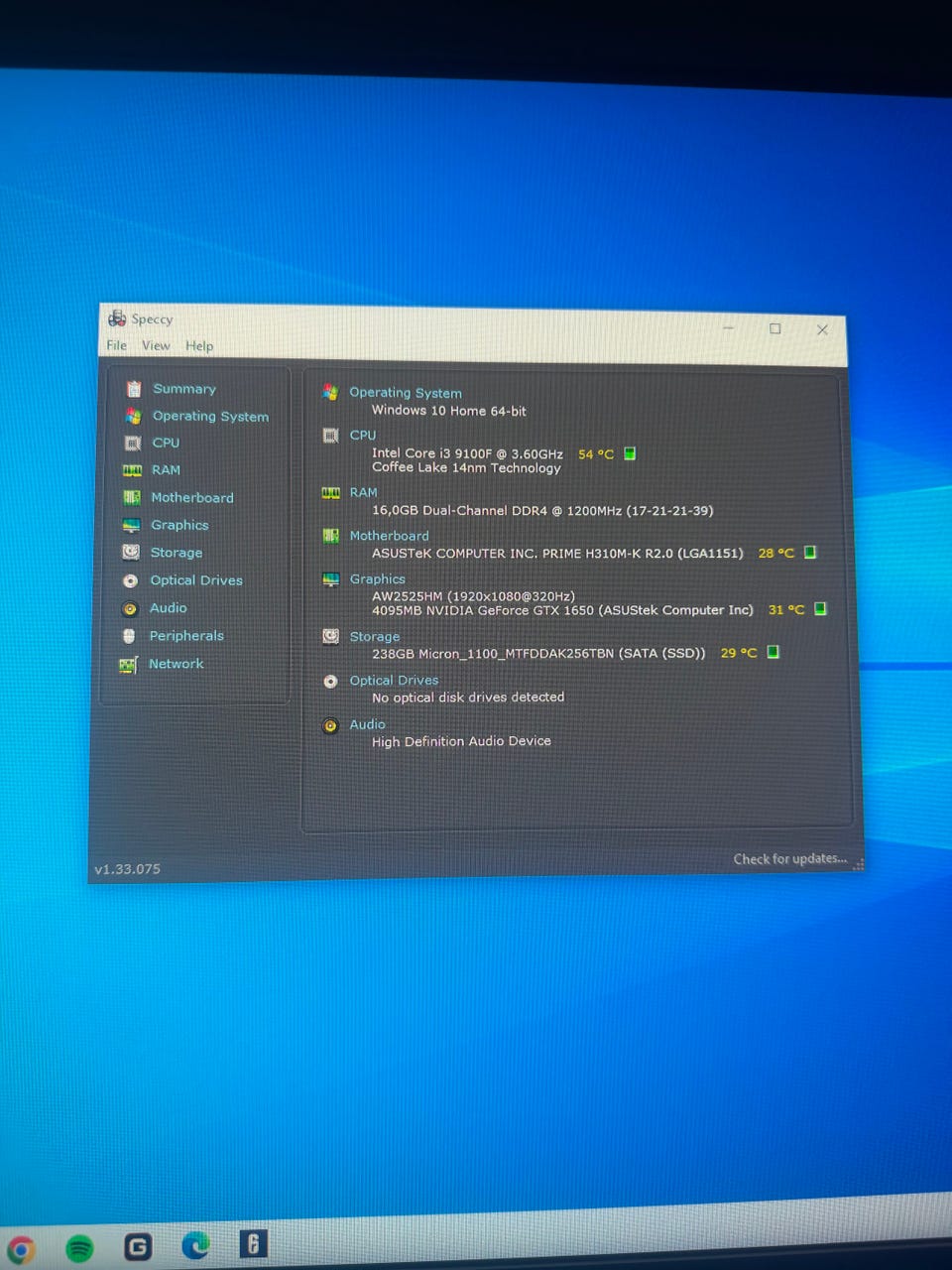Open the Operating System heading link in summary
Image resolution: width=952 pixels, height=1270 pixels.
(406, 393)
